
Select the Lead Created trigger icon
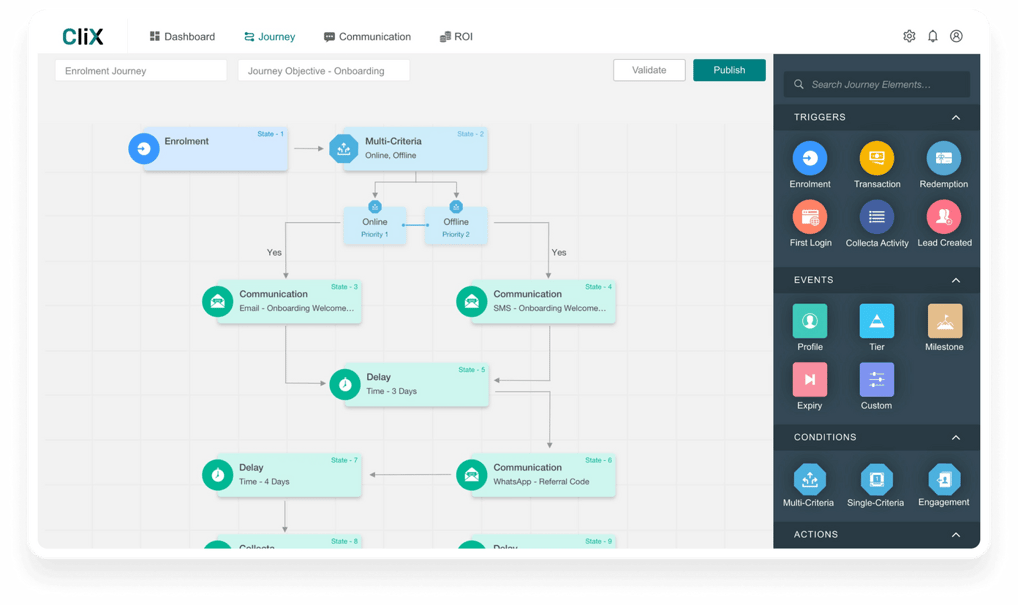(943, 217)
